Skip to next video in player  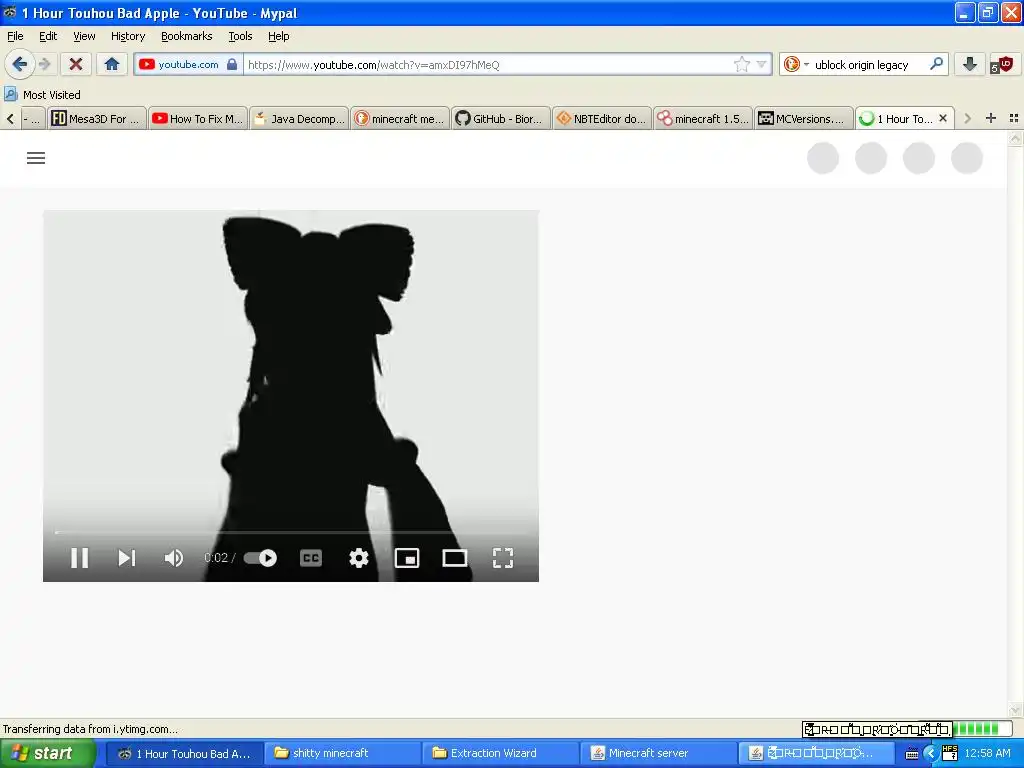(x=127, y=558)
